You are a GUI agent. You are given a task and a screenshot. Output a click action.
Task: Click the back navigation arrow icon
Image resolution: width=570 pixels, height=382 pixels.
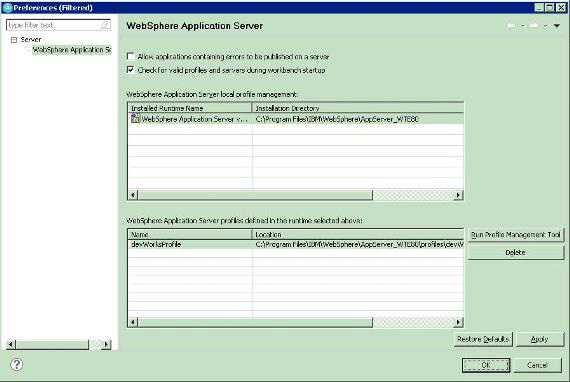511,25
